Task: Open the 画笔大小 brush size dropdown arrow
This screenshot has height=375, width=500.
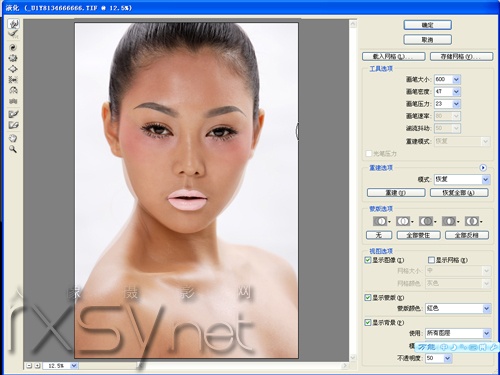Action: click(x=456, y=79)
